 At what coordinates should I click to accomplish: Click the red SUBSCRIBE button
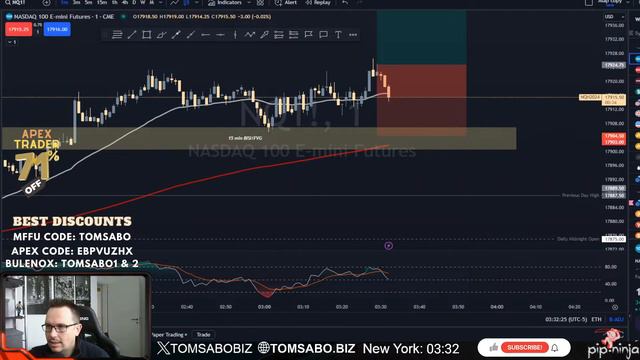(x=524, y=347)
